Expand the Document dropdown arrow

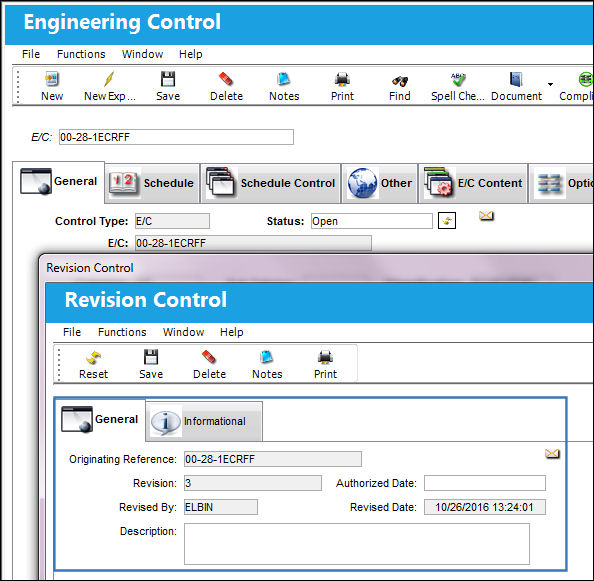tap(550, 84)
